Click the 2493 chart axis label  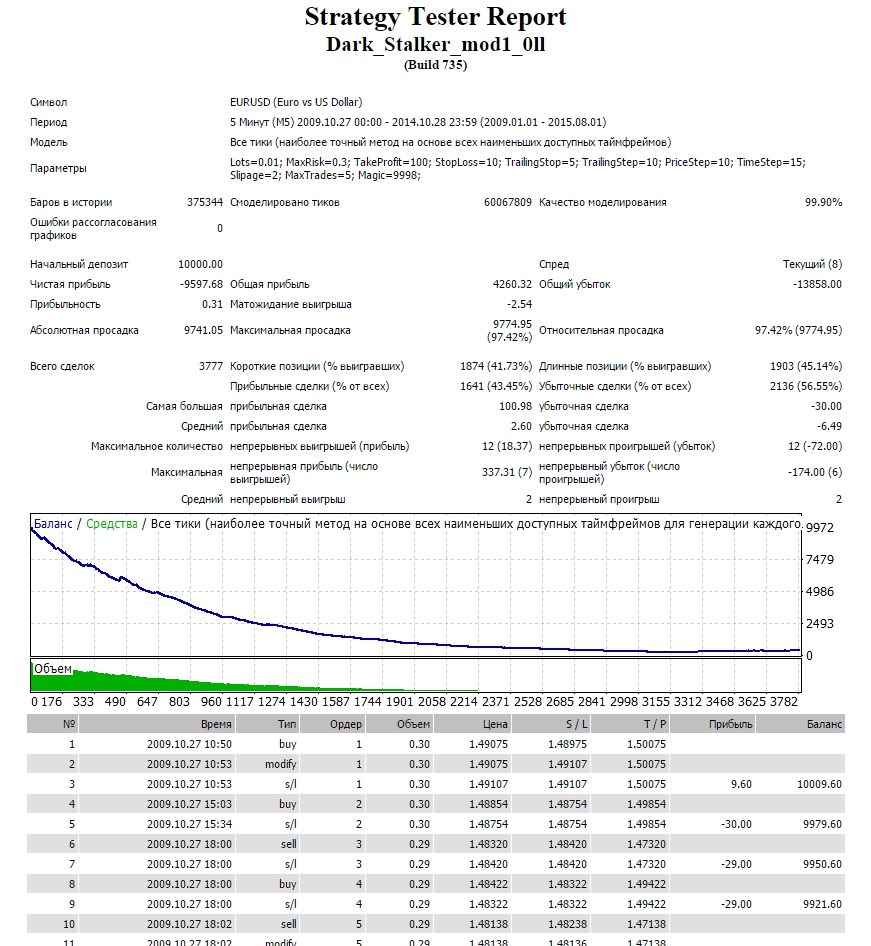tap(820, 624)
